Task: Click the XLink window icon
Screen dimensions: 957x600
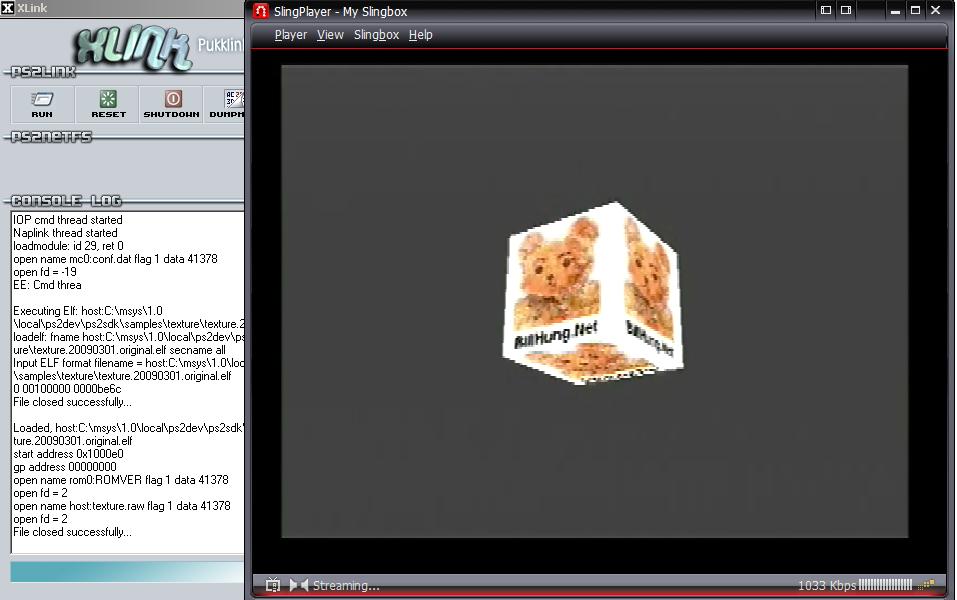Action: click(x=8, y=8)
